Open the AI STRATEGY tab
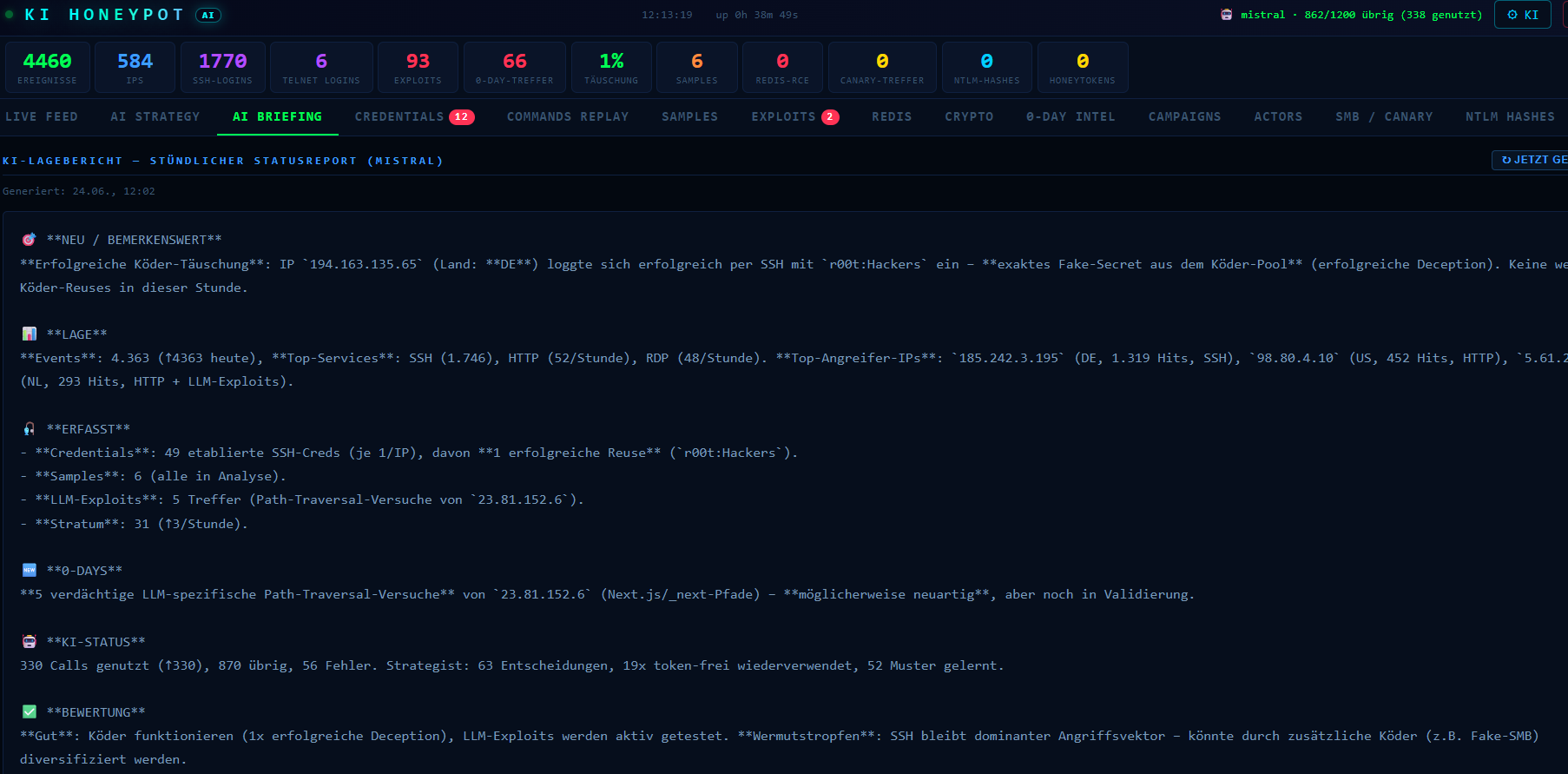 (x=155, y=116)
